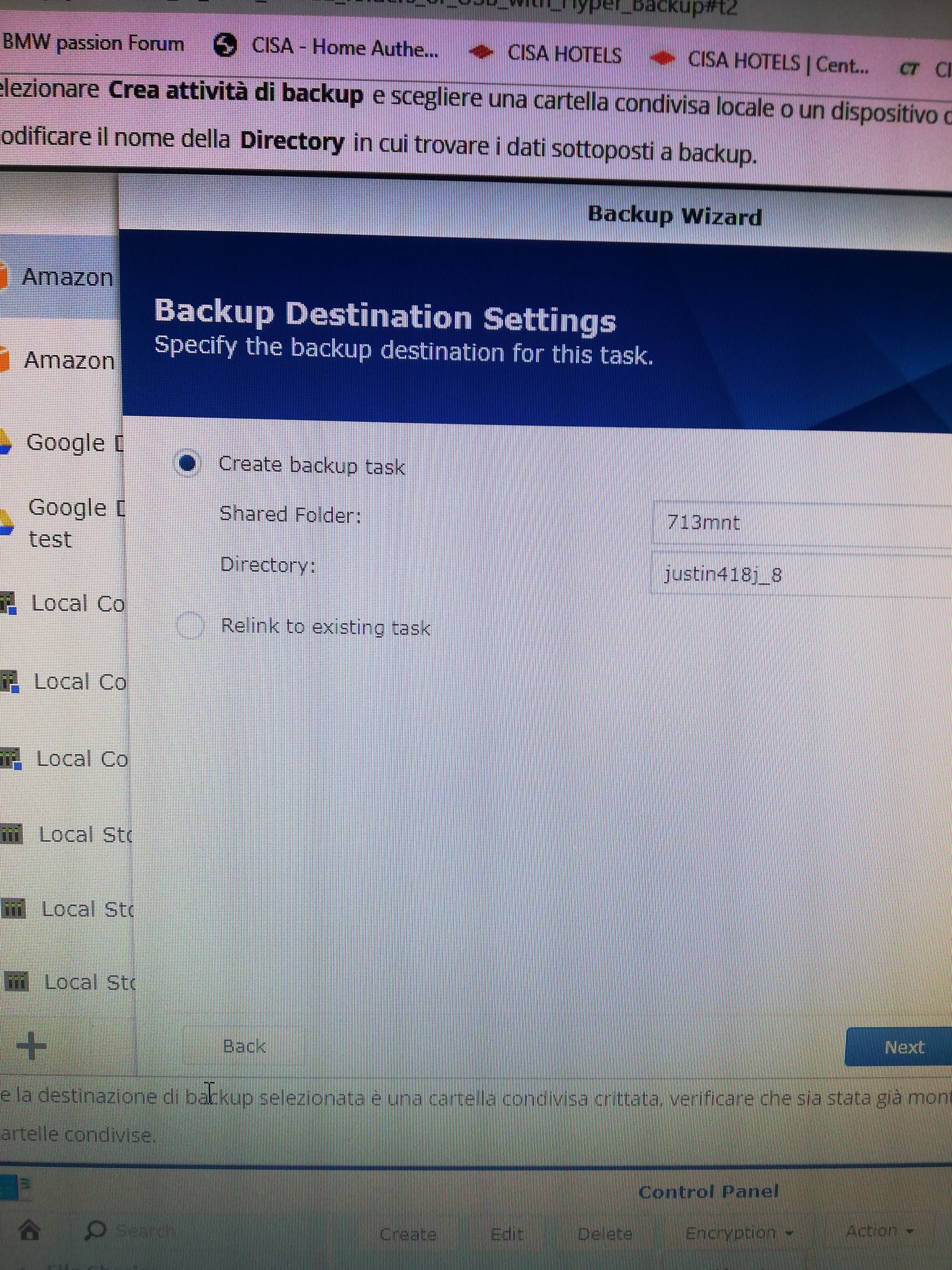Viewport: 952px width, 1270px height.
Task: Open the BMW passion Forum bookmark
Action: (93, 43)
